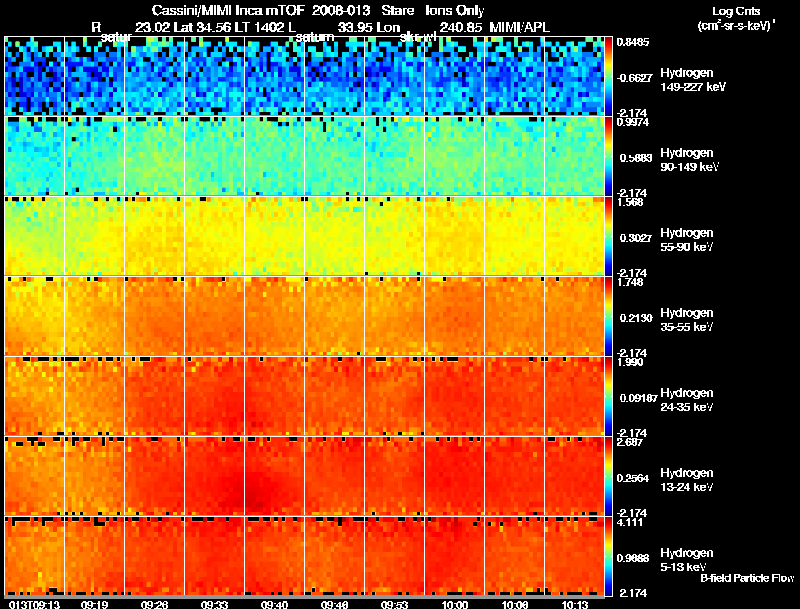Click the 'Hydrogen 13-24 keV' label
Image resolution: width=800 pixels, height=609 pixels.
click(687, 479)
